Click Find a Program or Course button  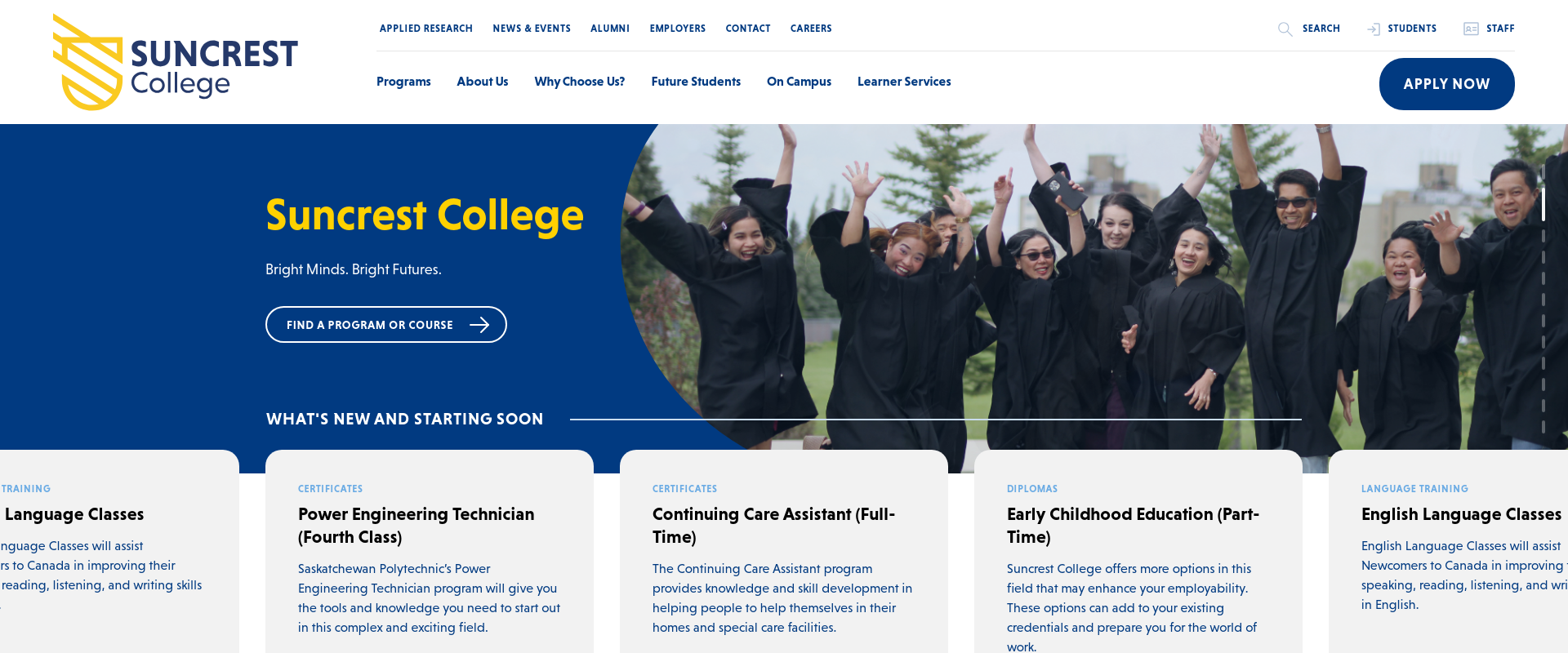386,325
